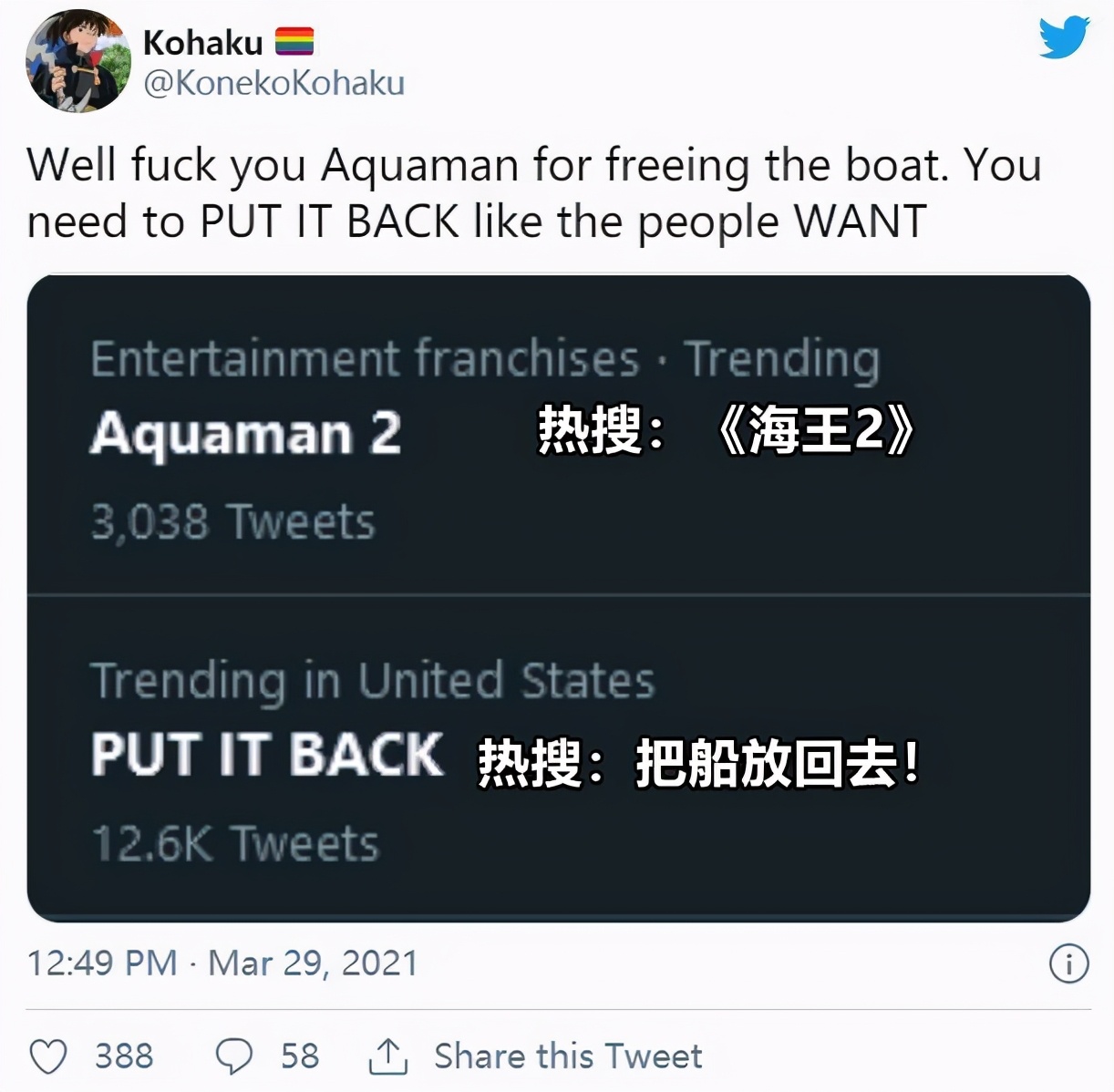
Task: Click the 12.6K Tweets count label
Action: [235, 843]
